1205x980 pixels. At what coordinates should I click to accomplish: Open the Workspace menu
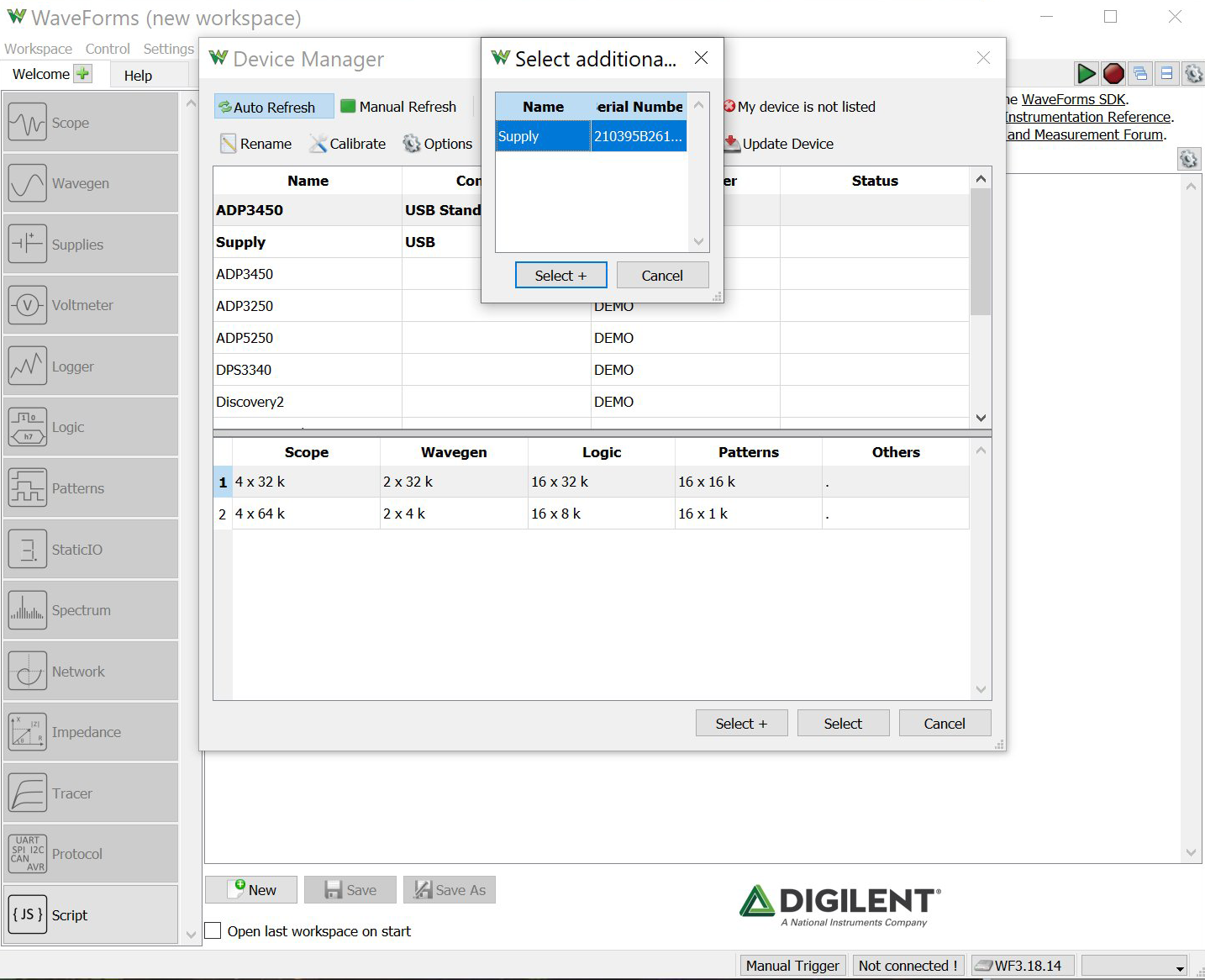pos(39,49)
